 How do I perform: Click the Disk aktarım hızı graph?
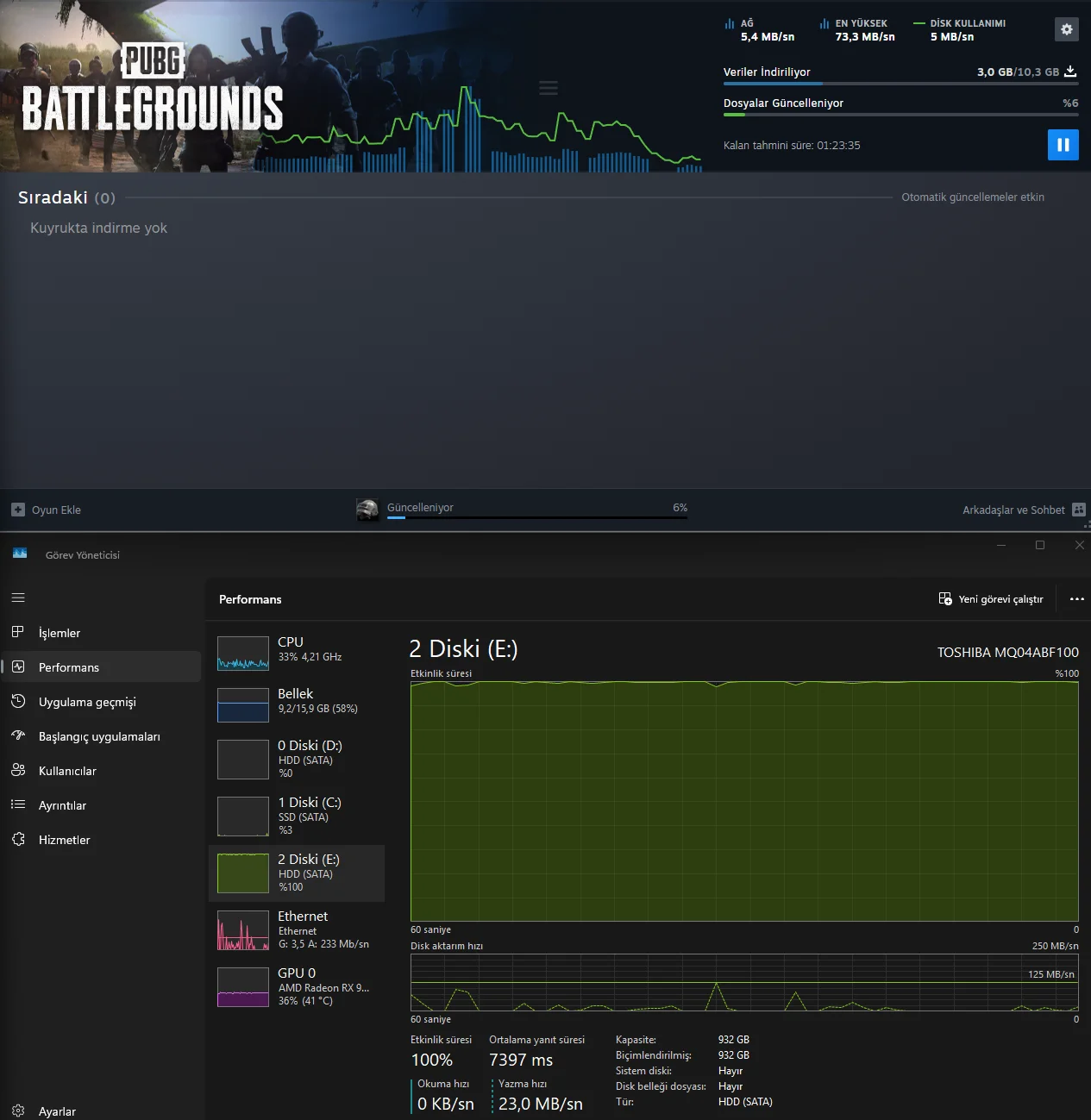tap(744, 982)
